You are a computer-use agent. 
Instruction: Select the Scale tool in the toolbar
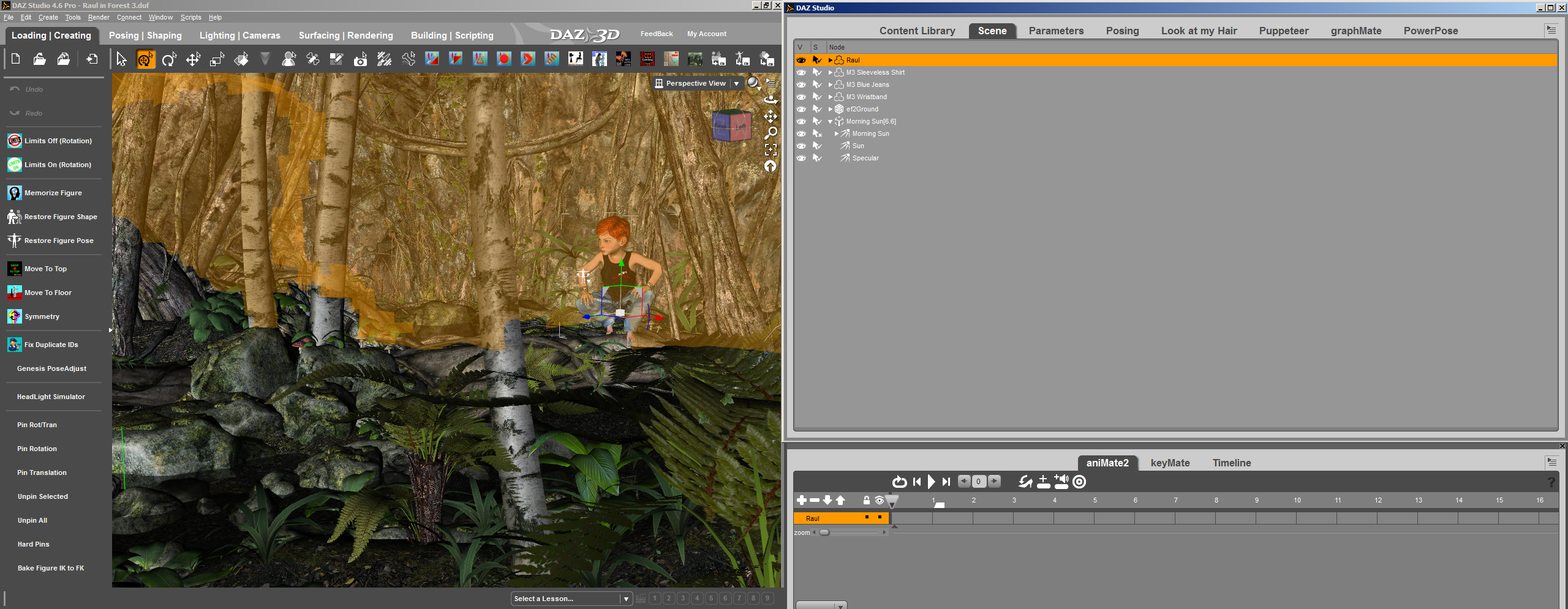tap(217, 59)
